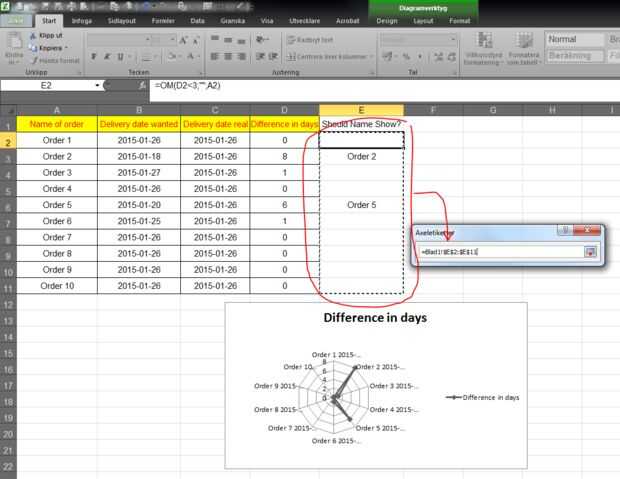
Task: Open the Design tab under Diagramverktyg
Action: (387, 21)
